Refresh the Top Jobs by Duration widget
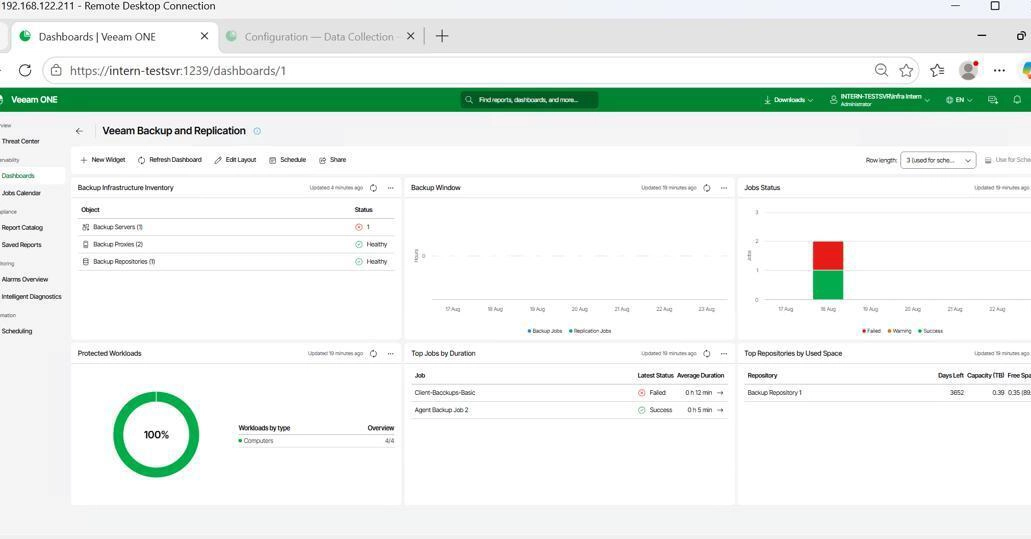This screenshot has width=1031, height=539. [x=707, y=354]
